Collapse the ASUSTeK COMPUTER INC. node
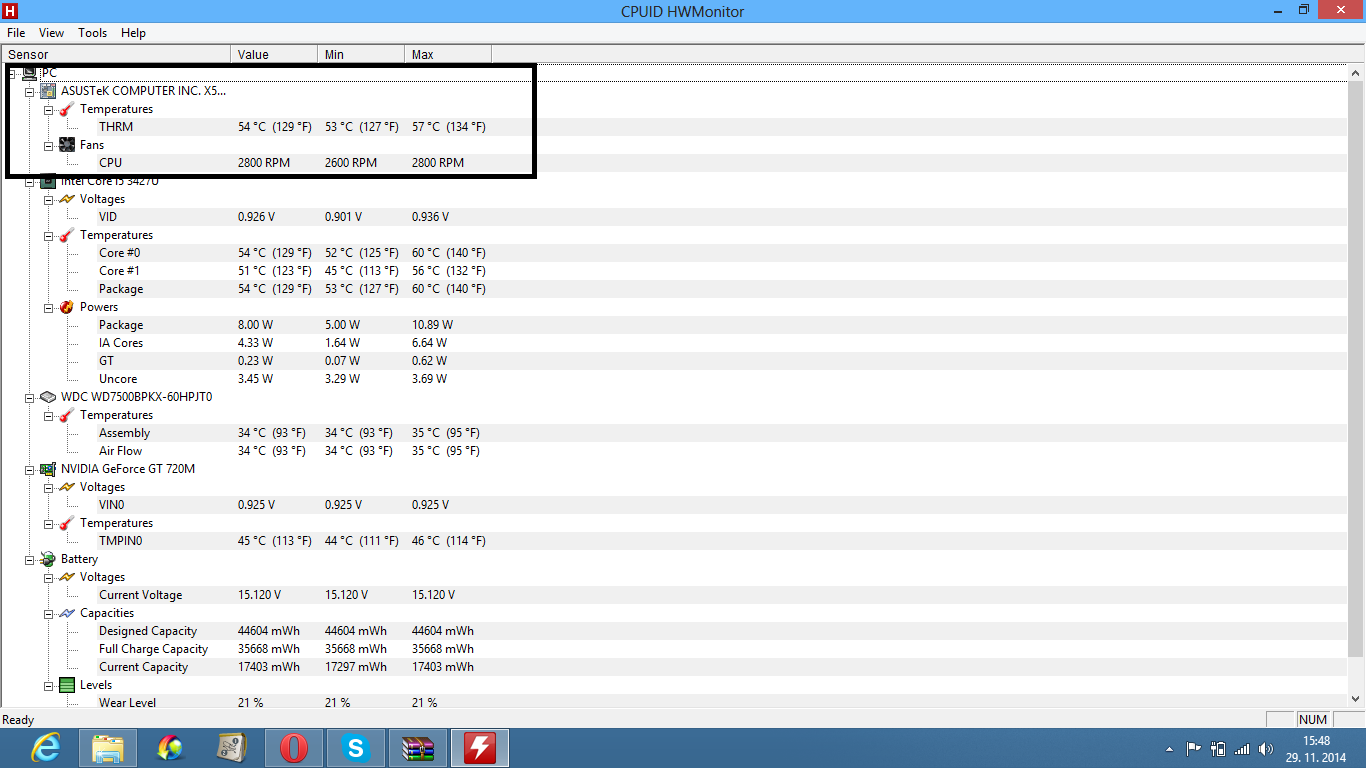 click(30, 91)
